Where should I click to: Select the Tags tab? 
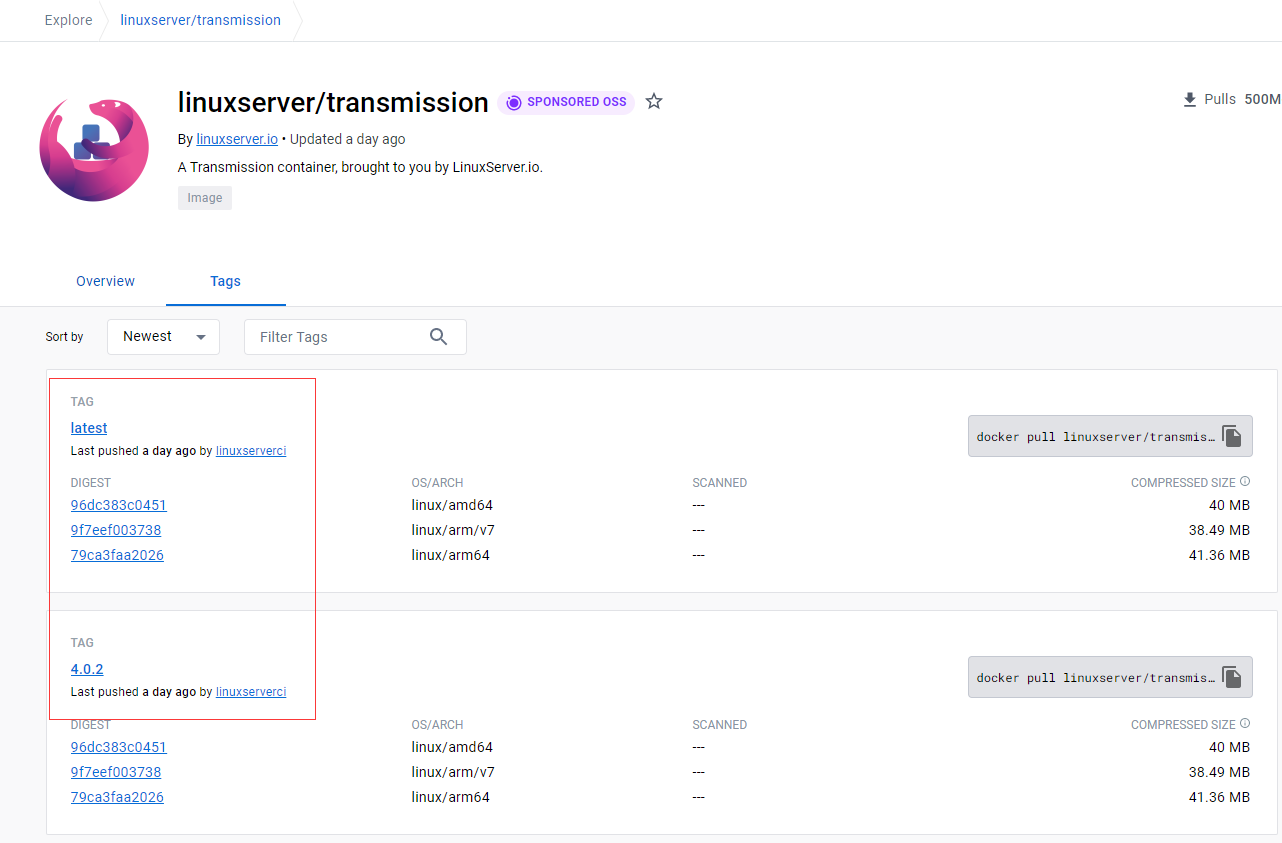(225, 281)
